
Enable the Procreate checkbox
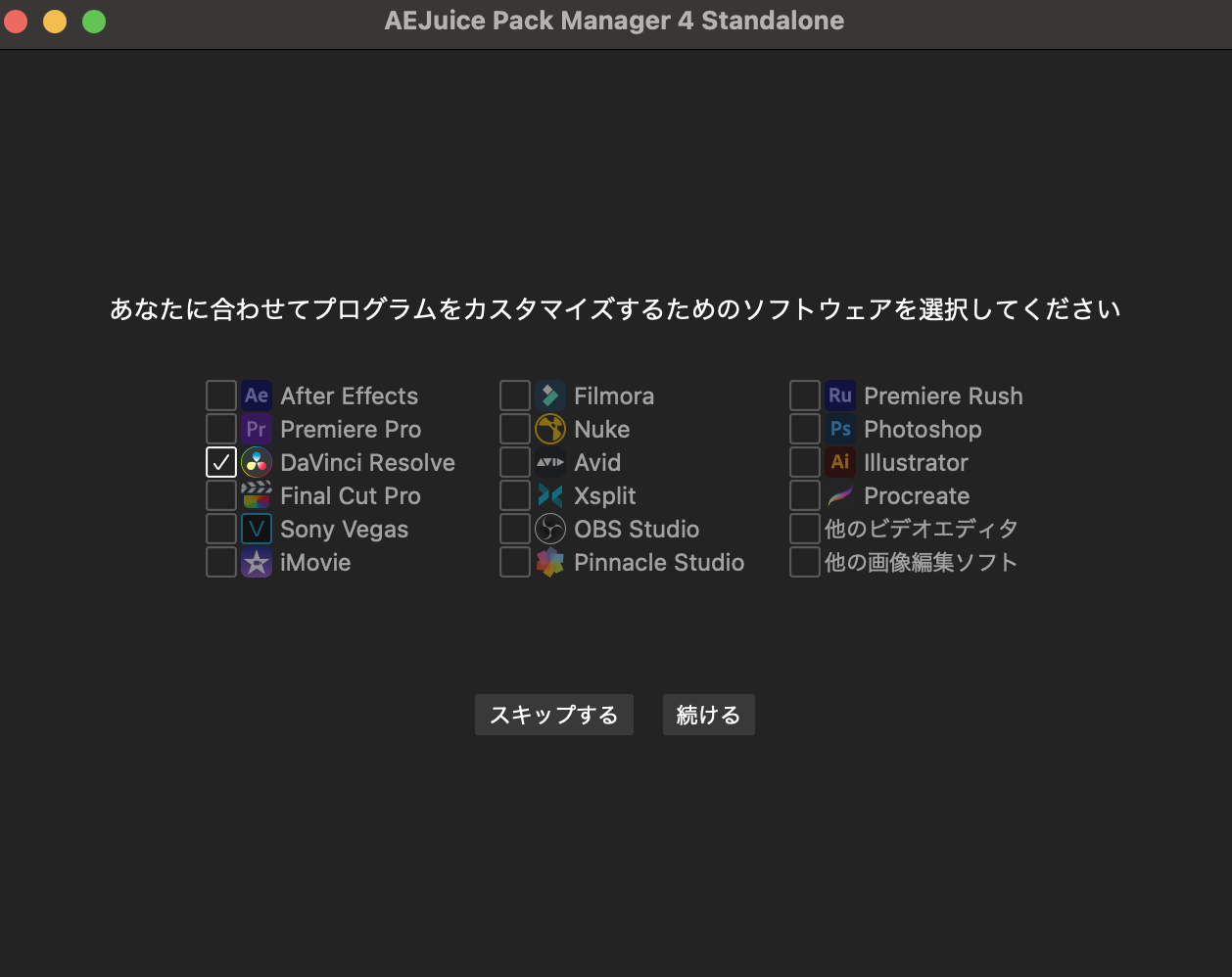coord(804,495)
